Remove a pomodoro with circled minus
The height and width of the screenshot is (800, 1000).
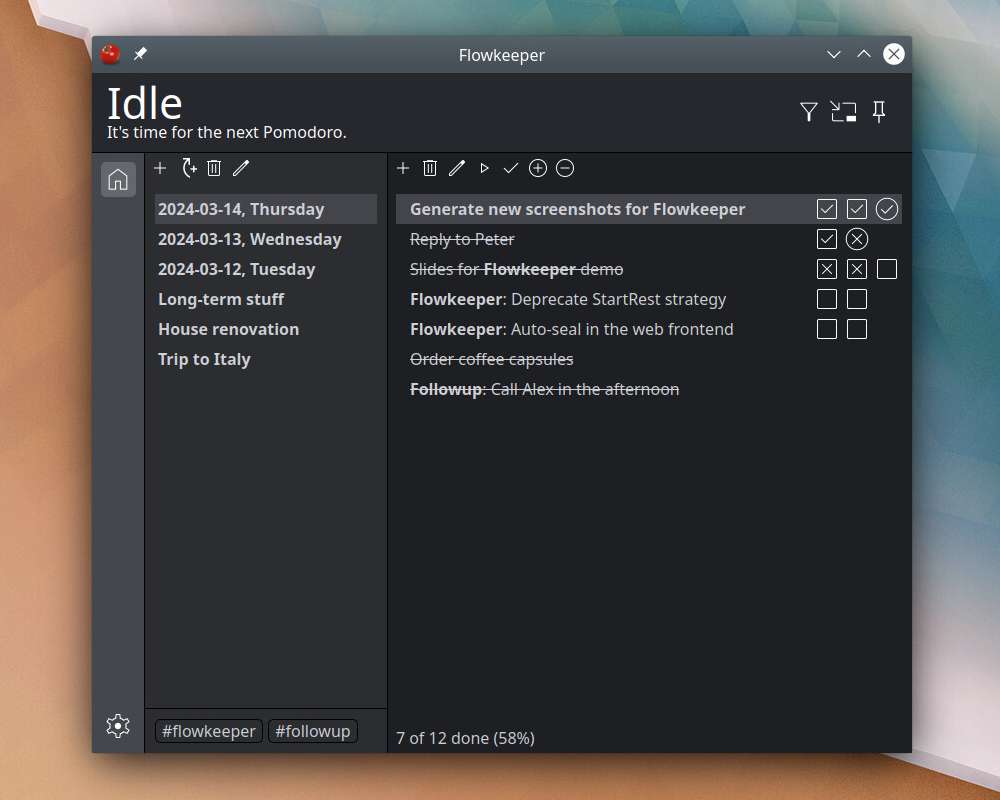pos(565,168)
